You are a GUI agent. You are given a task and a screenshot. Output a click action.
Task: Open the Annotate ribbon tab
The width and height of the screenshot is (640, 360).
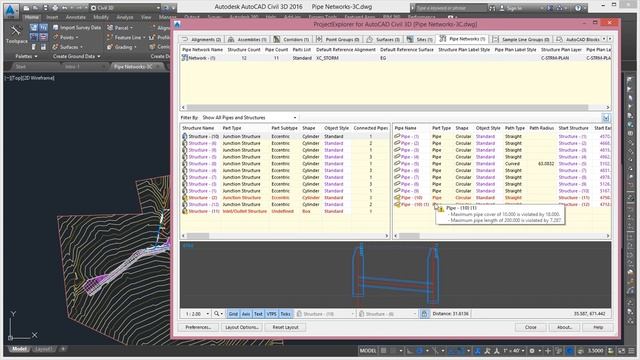click(76, 17)
